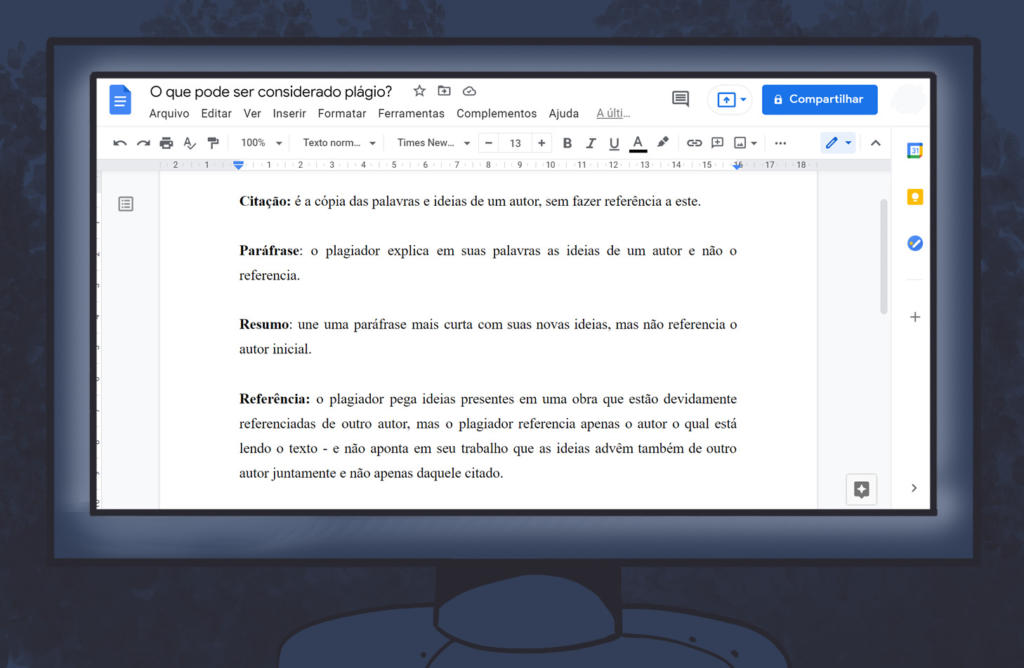This screenshot has height=668, width=1024.
Task: Click the insert link icon
Action: pos(694,143)
